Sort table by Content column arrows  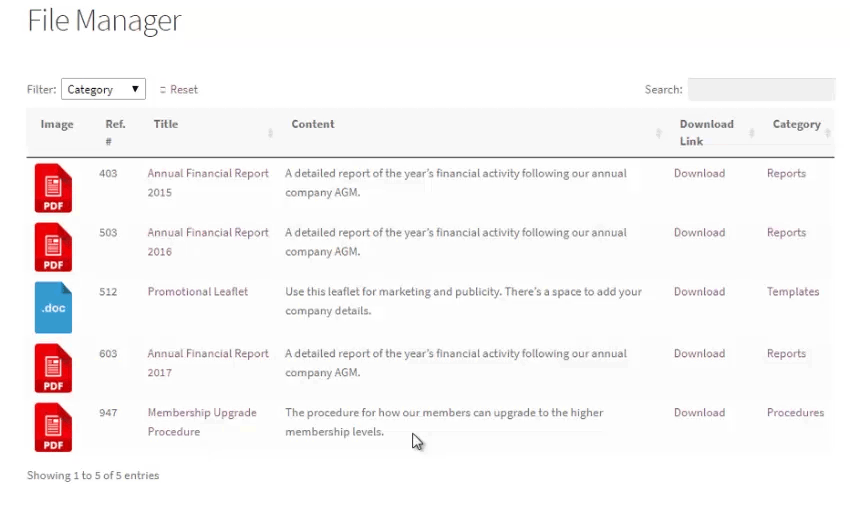point(658,133)
